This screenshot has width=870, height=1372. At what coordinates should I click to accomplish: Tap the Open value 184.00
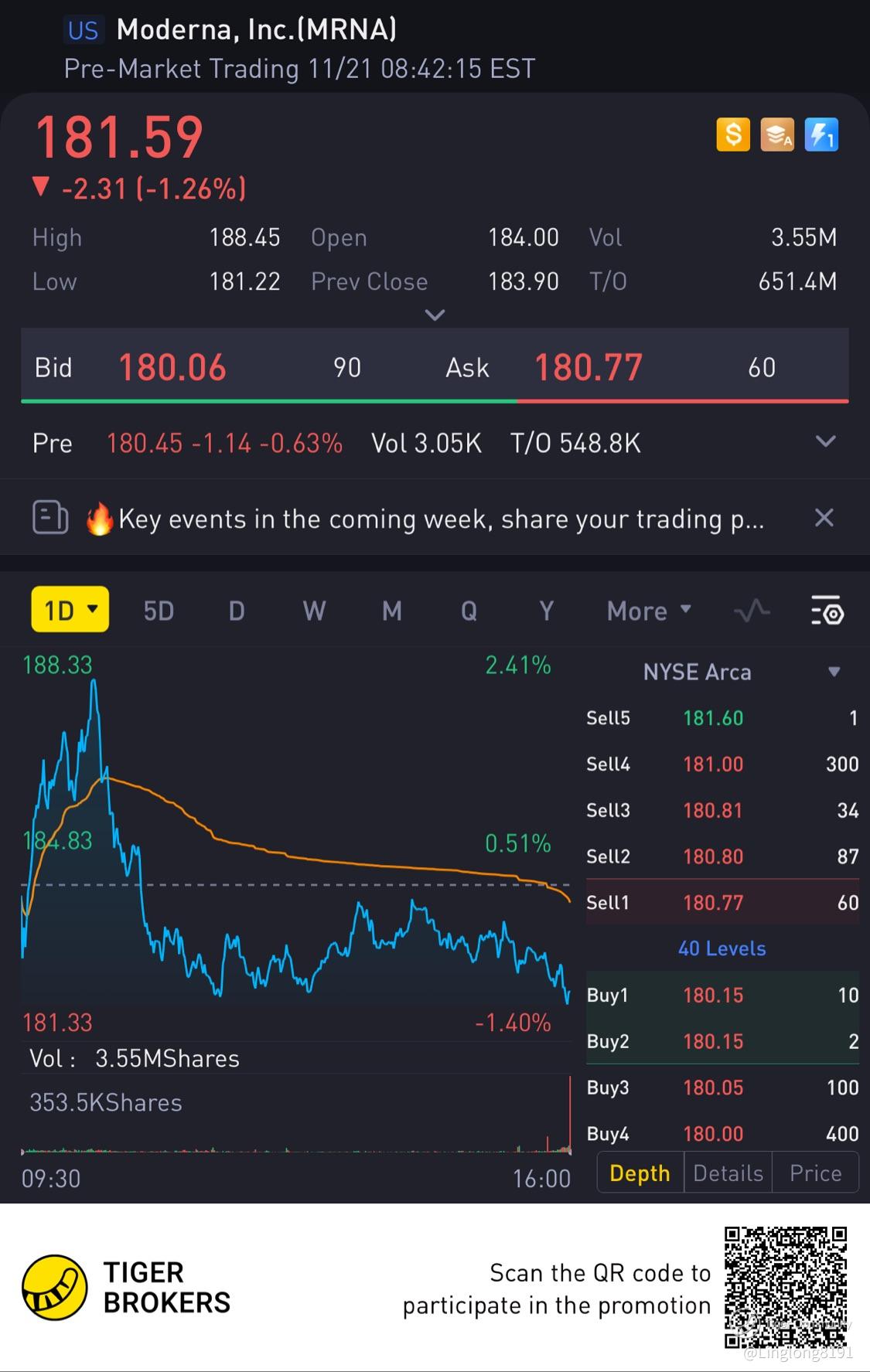pyautogui.click(x=523, y=237)
